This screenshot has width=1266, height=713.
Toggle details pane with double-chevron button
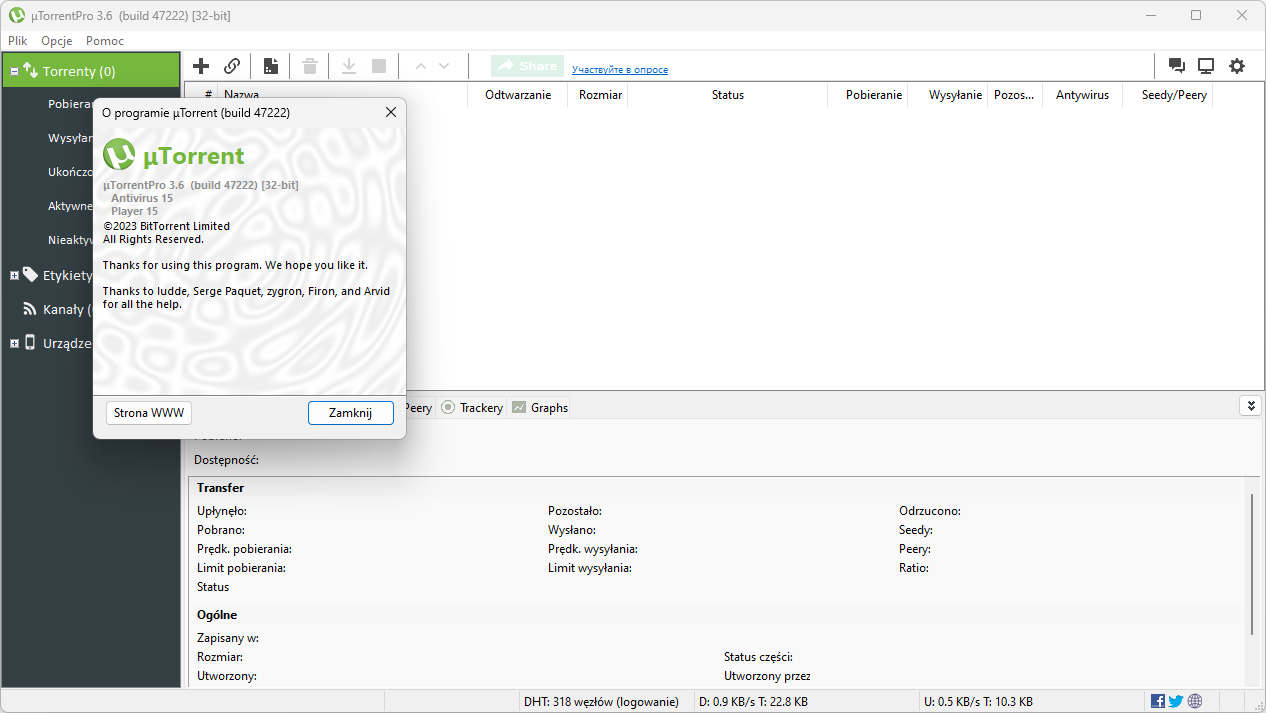coord(1250,406)
